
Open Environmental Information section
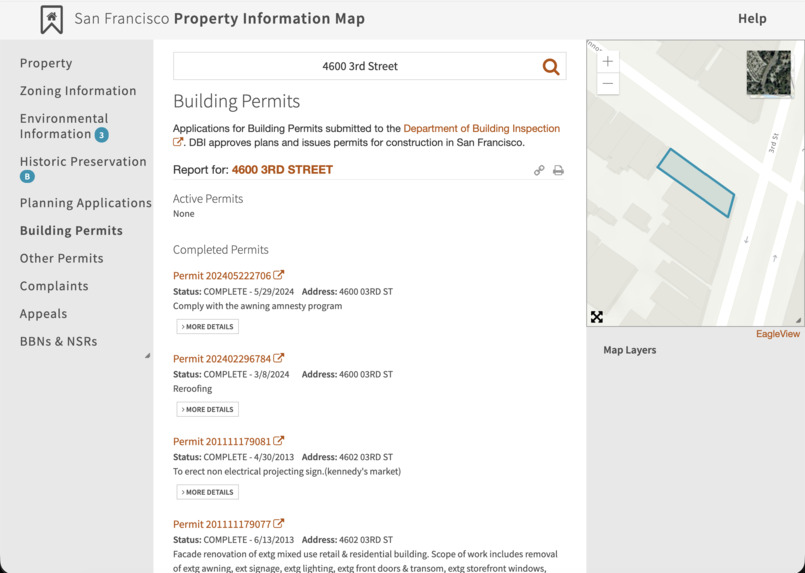[x=64, y=126]
